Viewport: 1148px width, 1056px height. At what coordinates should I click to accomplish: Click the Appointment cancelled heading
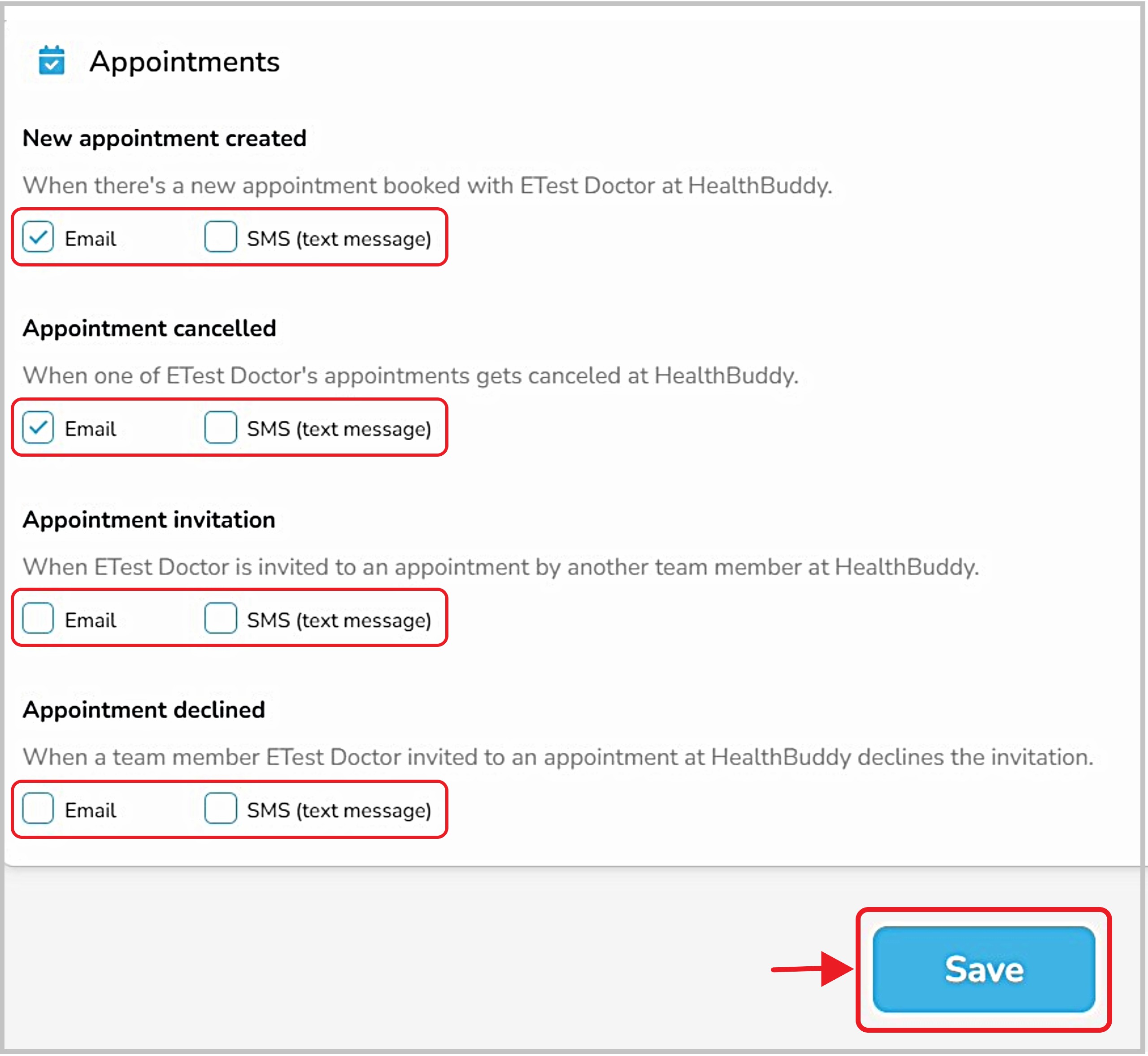coord(149,328)
